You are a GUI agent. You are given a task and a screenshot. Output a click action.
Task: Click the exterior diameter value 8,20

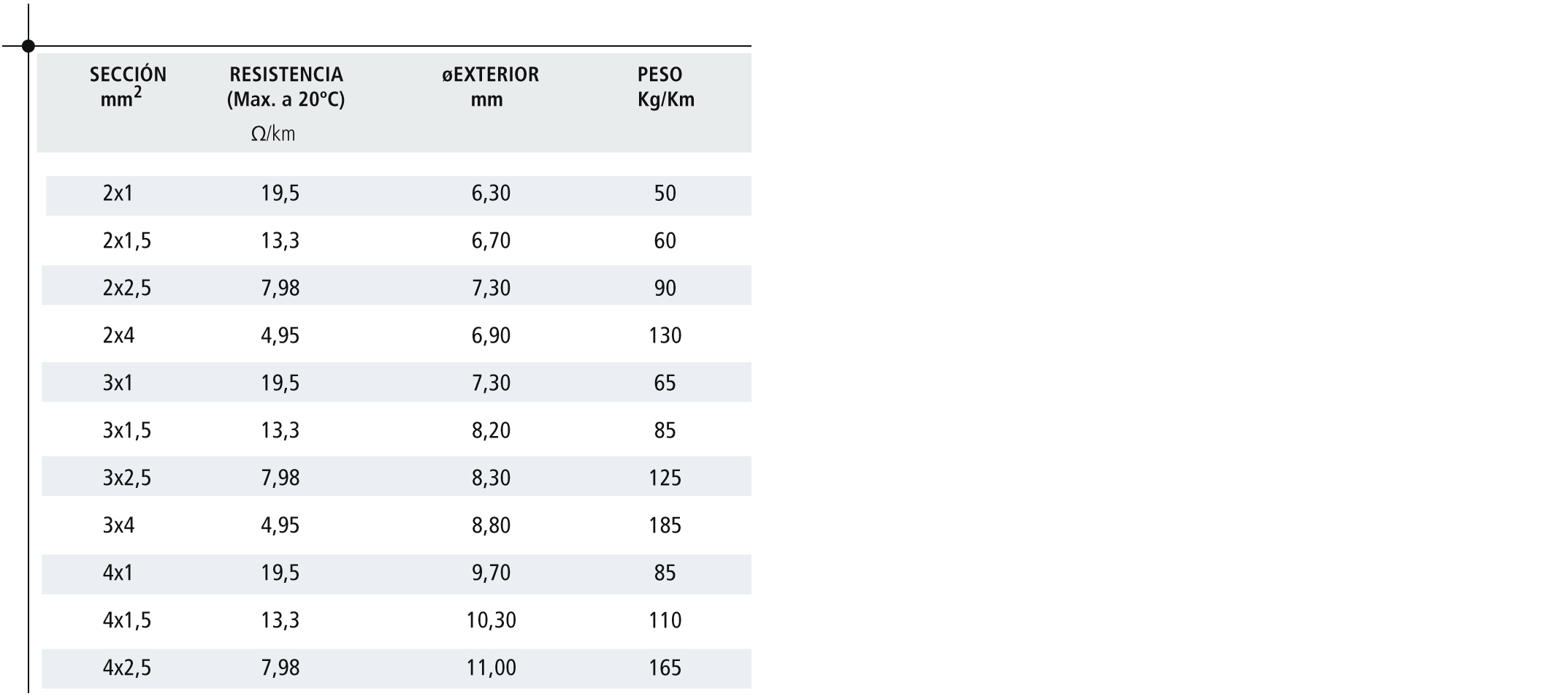coord(491,431)
